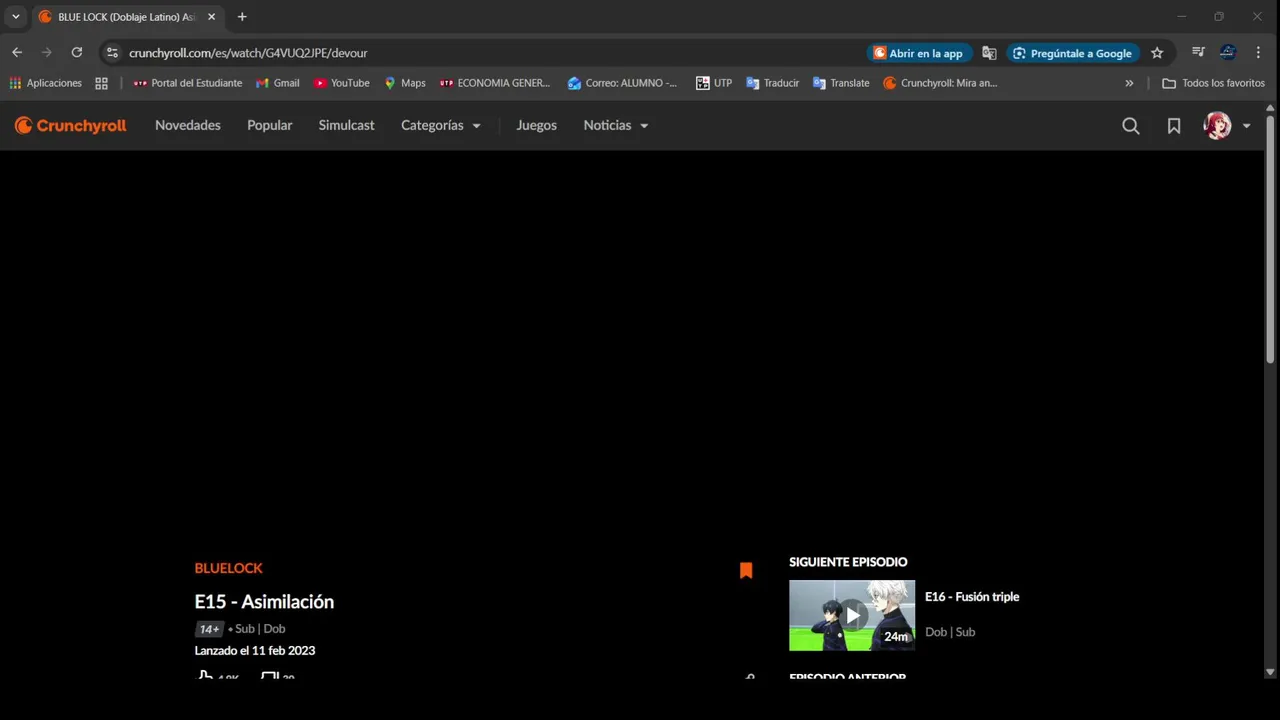Open the media controls icon
Viewport: 1280px width, 720px height.
tap(1198, 53)
